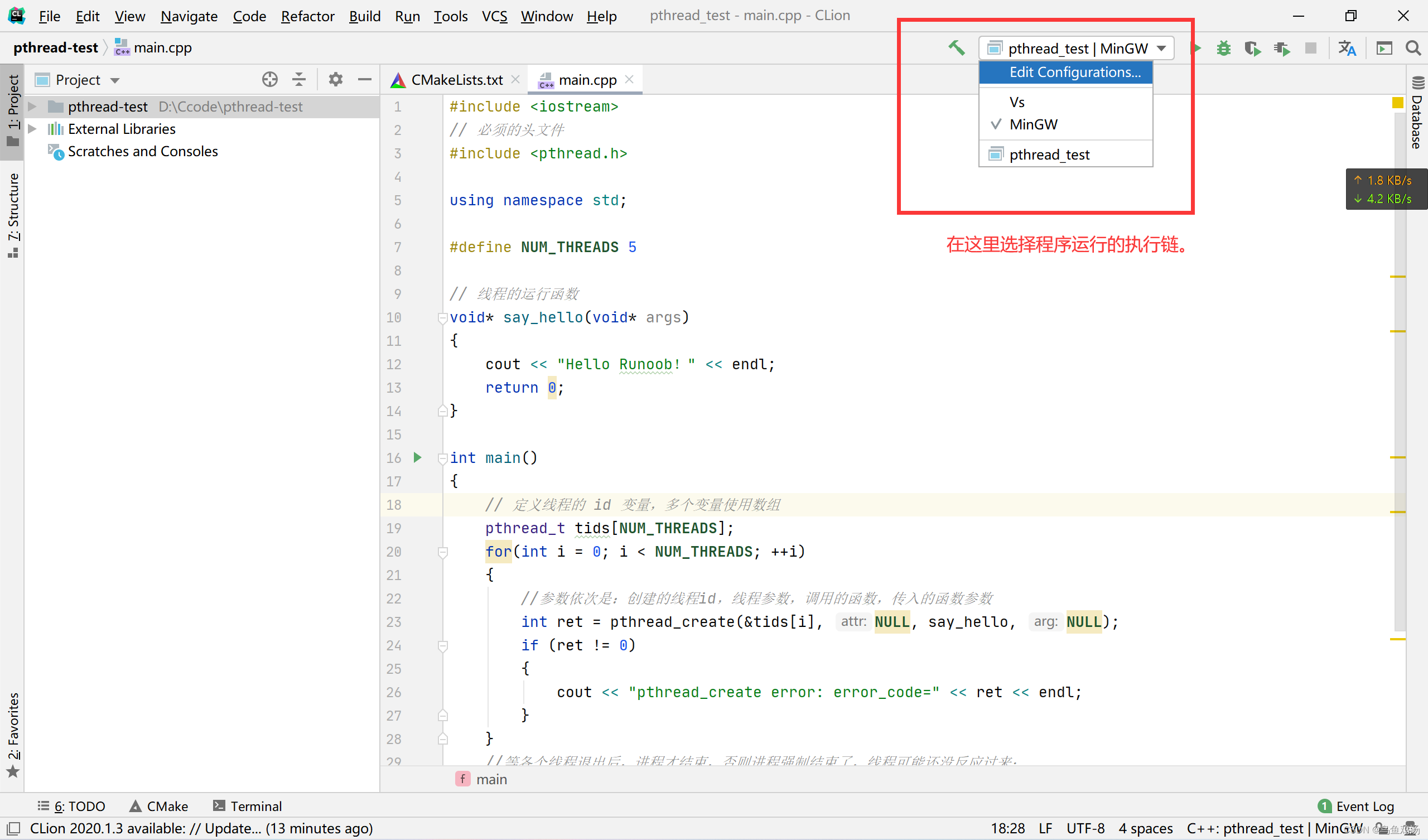The height and width of the screenshot is (840, 1428).
Task: Fold the for loop at line 20
Action: coord(442,553)
